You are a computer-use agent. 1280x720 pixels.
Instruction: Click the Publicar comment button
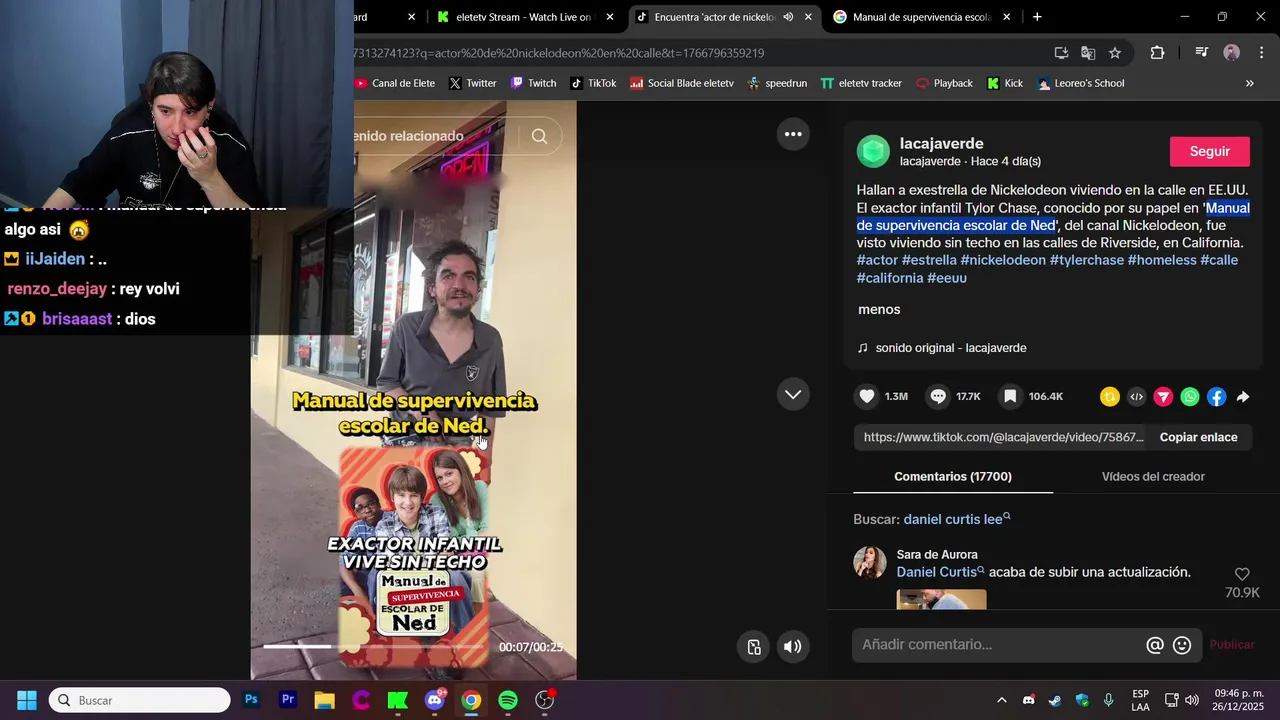point(1232,645)
